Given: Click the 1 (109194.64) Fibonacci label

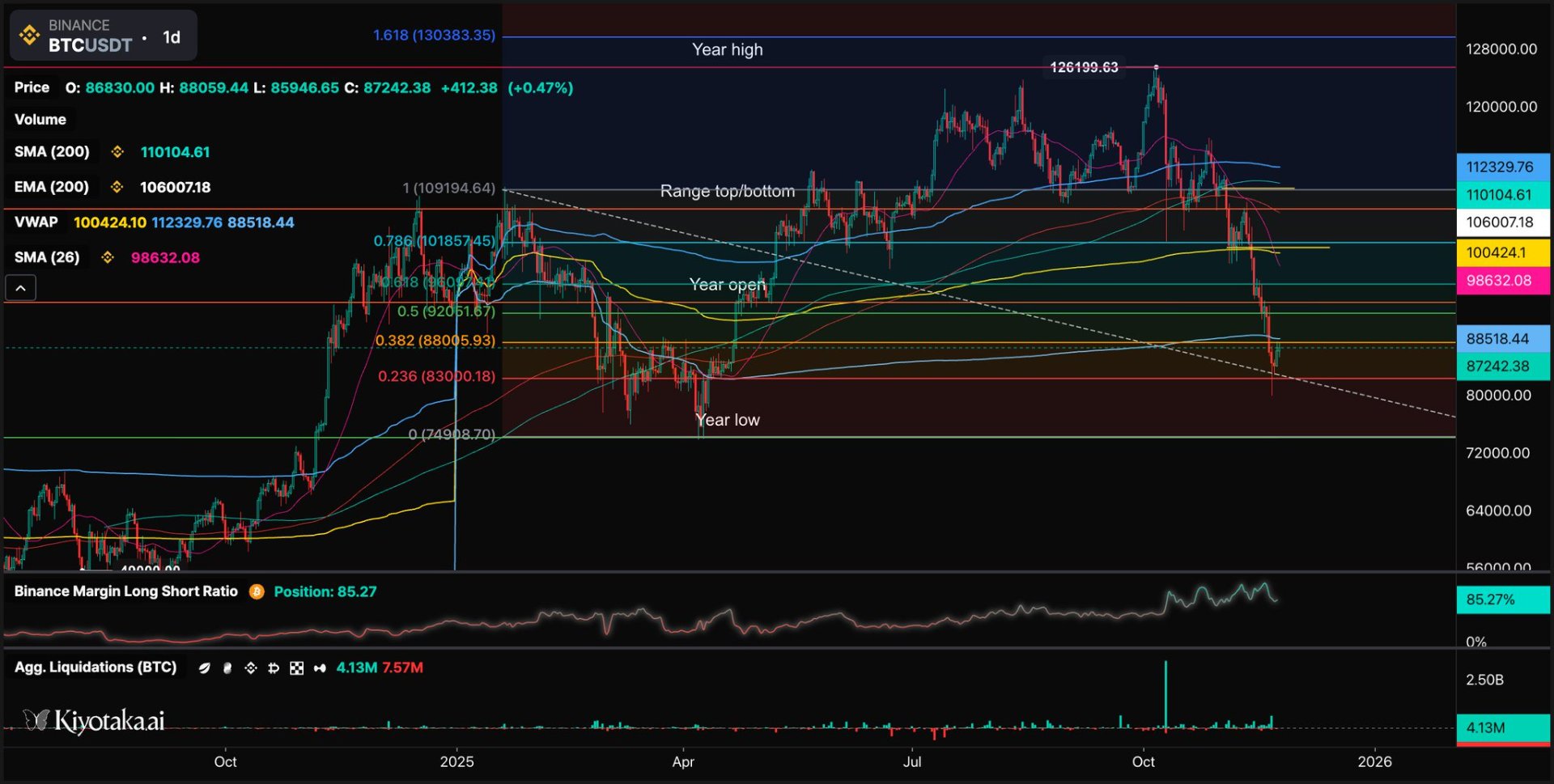Looking at the screenshot, I should pyautogui.click(x=448, y=189).
